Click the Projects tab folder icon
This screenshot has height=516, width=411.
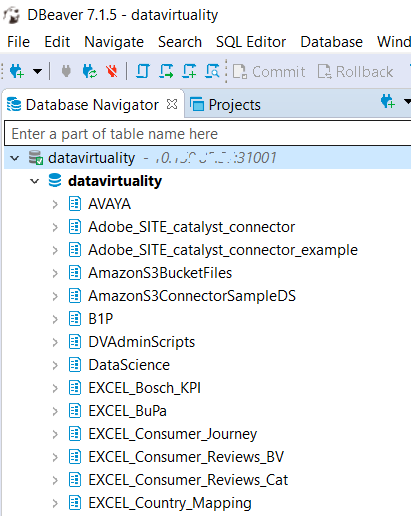[197, 104]
